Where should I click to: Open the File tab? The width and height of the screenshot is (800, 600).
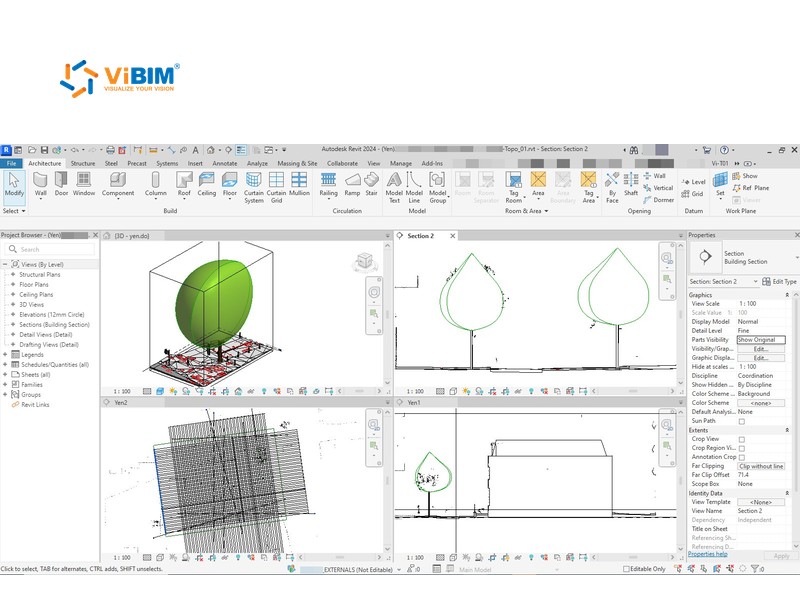pyautogui.click(x=11, y=163)
